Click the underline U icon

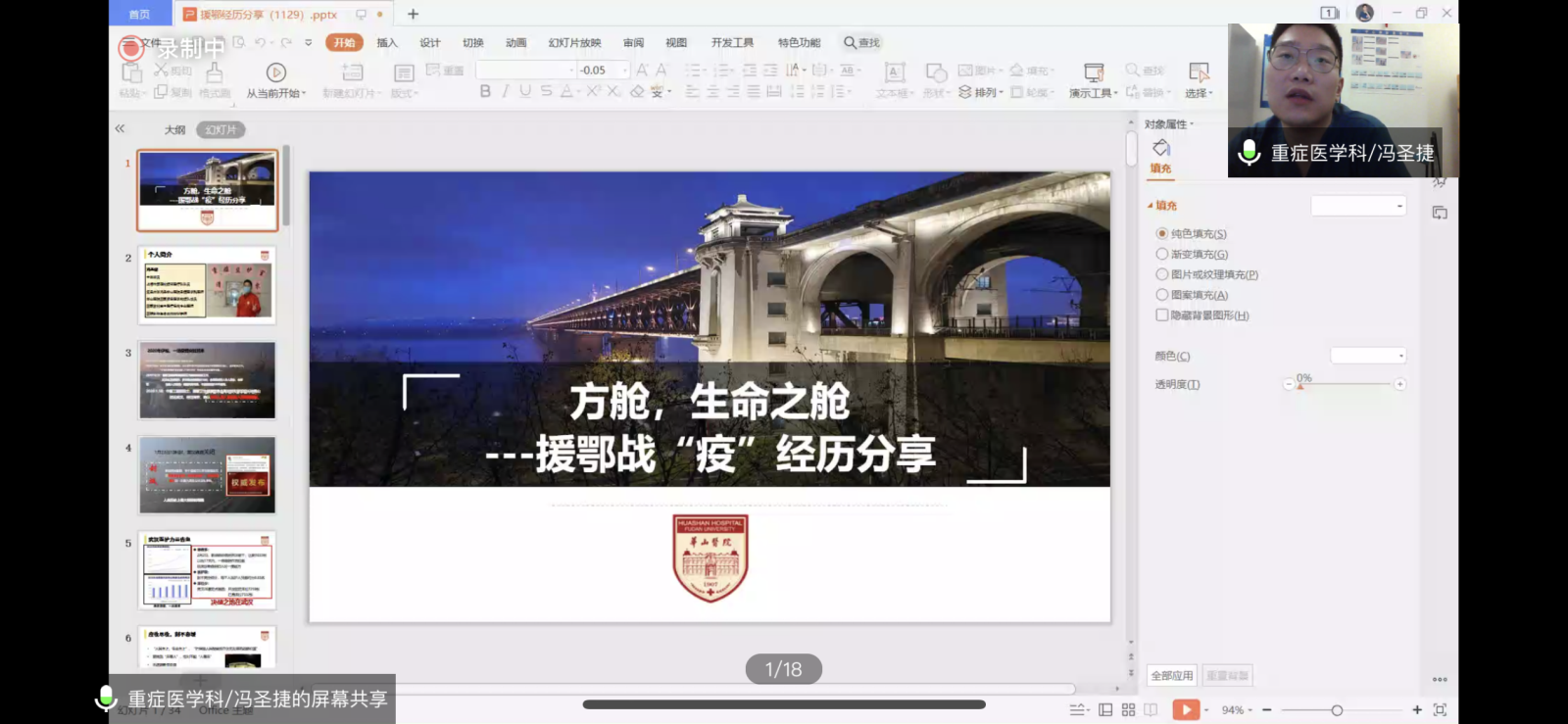[x=525, y=91]
